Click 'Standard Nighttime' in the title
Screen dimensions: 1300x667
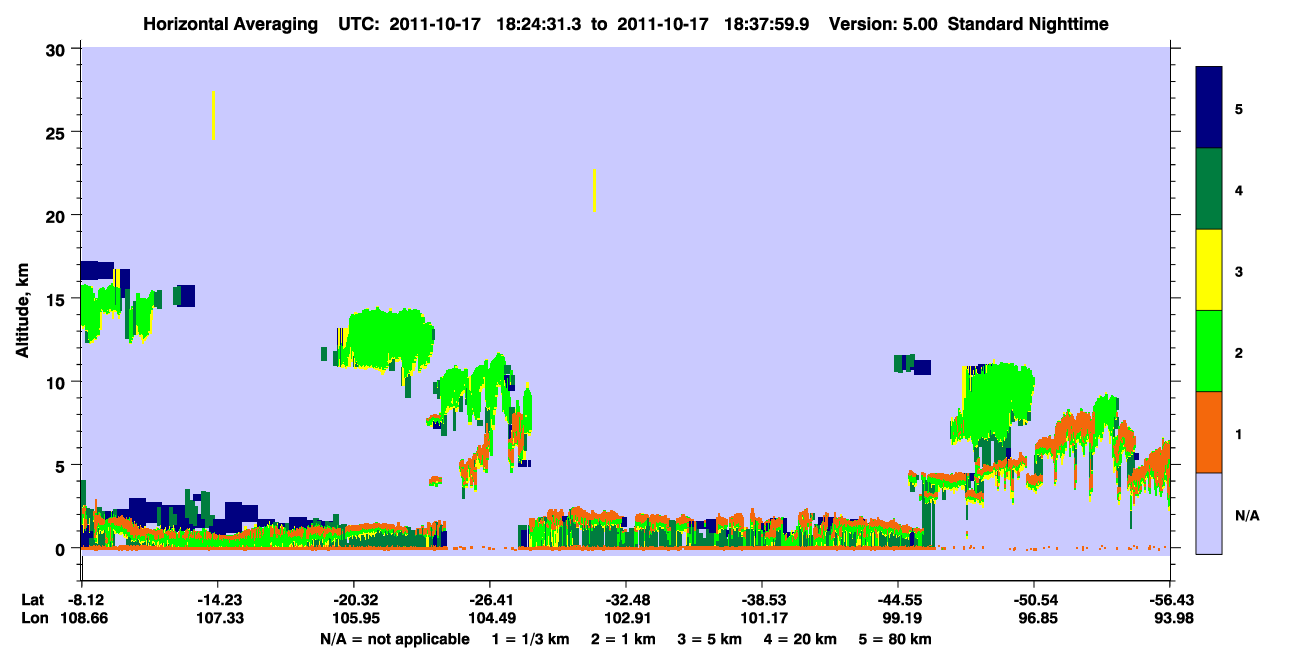[x=1028, y=24]
